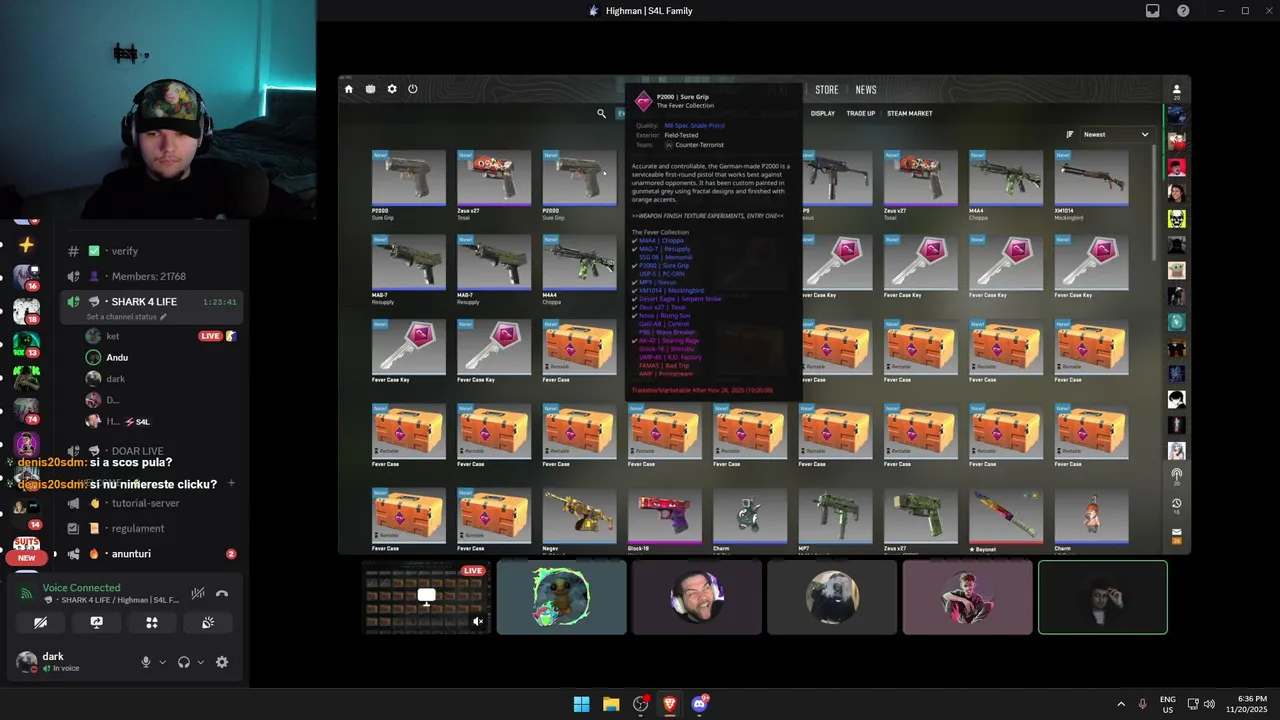The height and width of the screenshot is (720, 1280).
Task: Open Discord inbox icon in title bar
Action: [1153, 11]
